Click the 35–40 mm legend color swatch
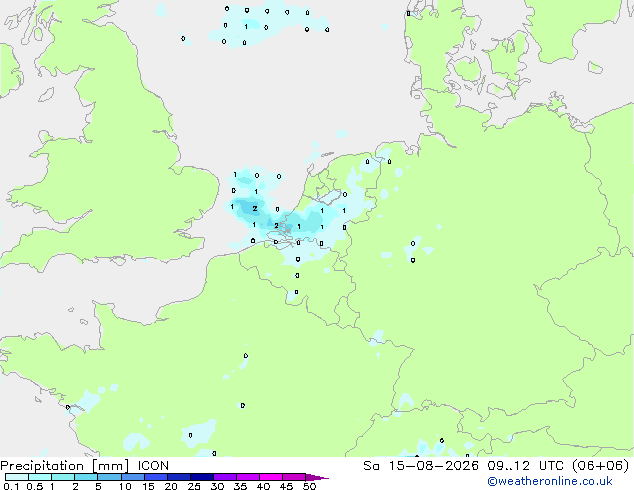Screen dimensions: 634x490 tap(248, 477)
